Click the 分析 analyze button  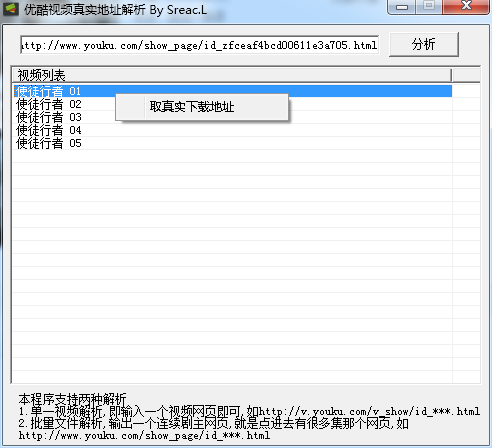click(424, 44)
